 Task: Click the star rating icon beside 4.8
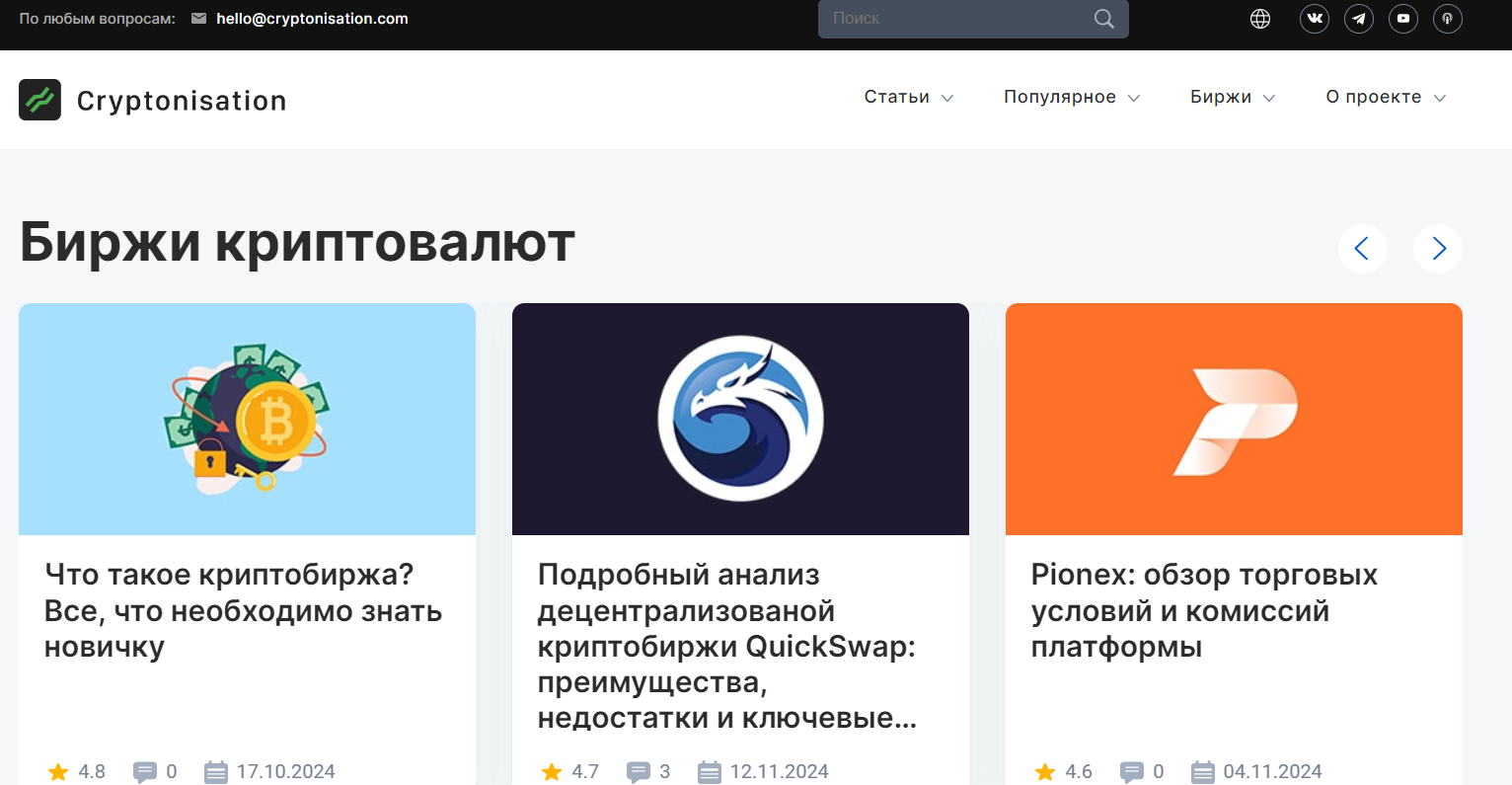[x=58, y=772]
